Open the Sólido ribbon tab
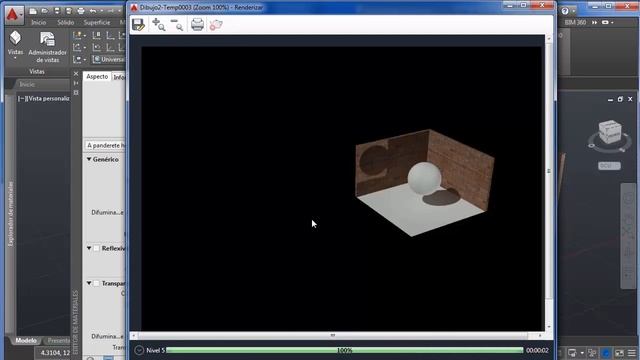 [66, 22]
